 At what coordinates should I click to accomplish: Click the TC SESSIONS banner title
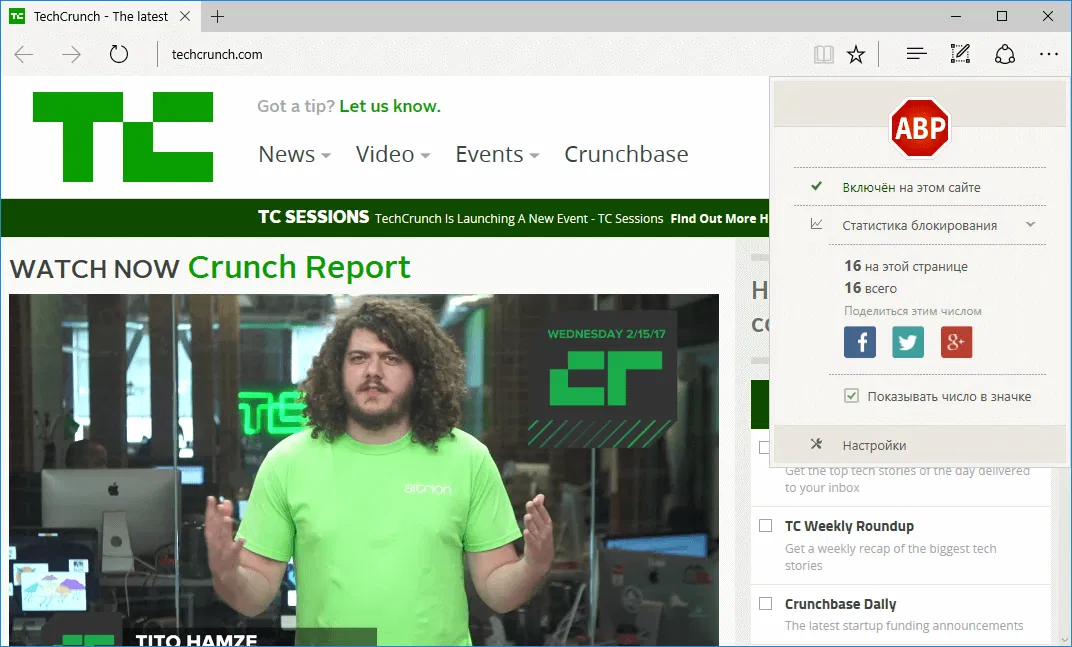(313, 217)
